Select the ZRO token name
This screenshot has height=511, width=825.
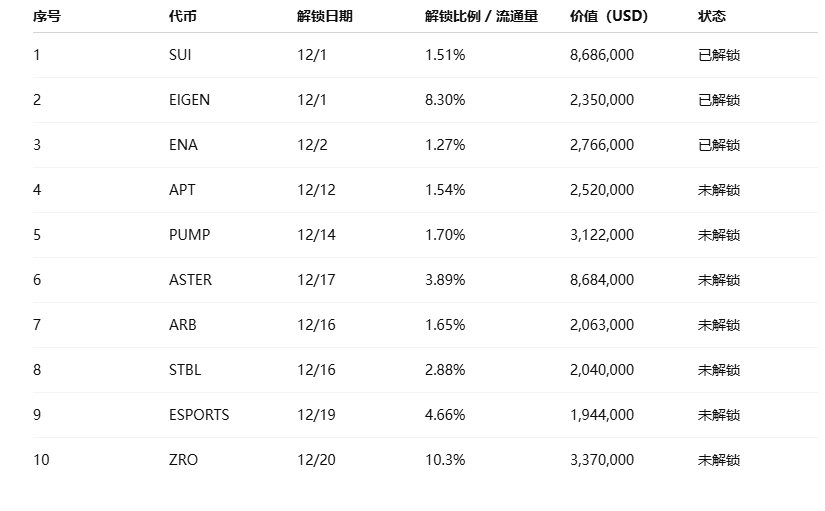point(183,460)
